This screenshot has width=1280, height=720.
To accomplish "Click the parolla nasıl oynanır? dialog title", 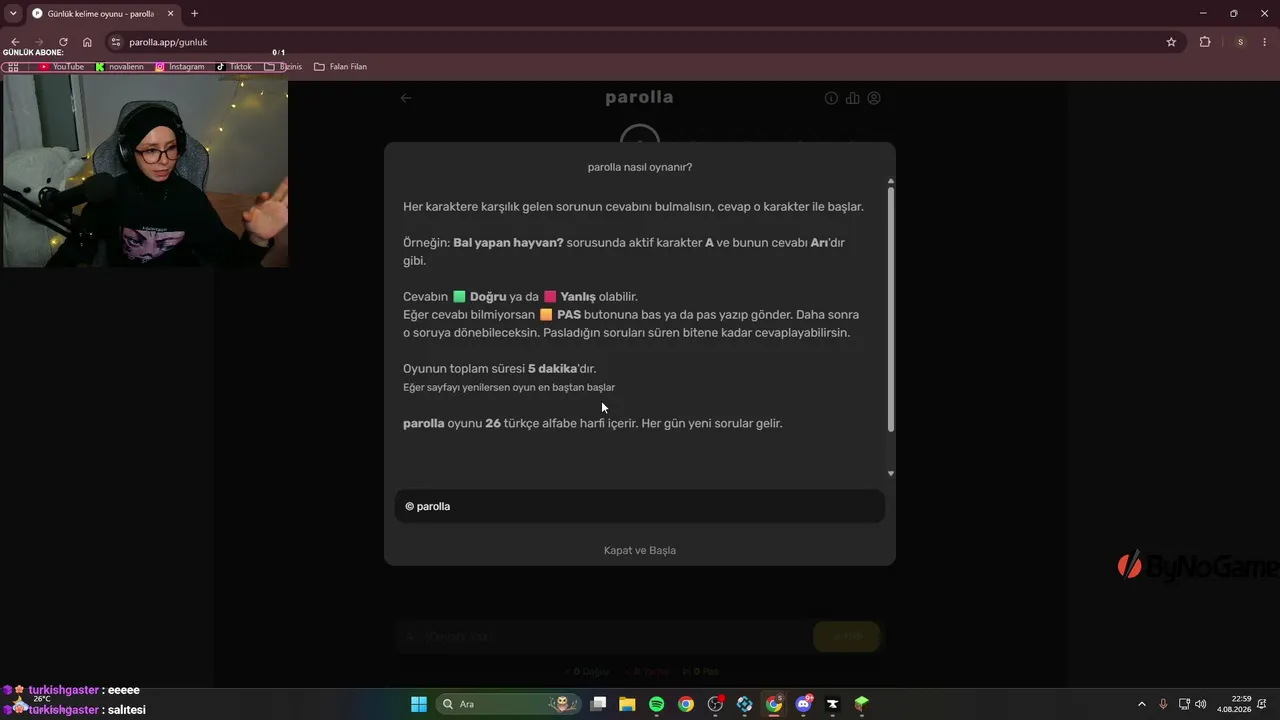I will (x=640, y=167).
